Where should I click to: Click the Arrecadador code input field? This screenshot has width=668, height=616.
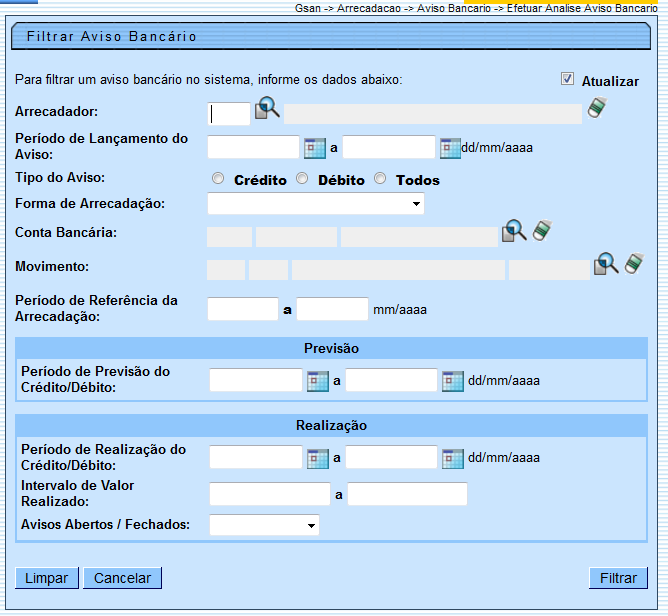[229, 113]
